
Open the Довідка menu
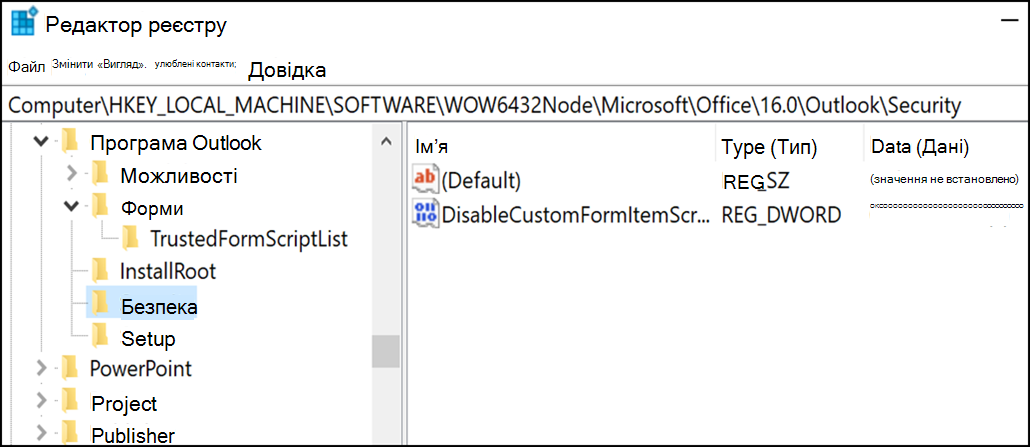(287, 70)
